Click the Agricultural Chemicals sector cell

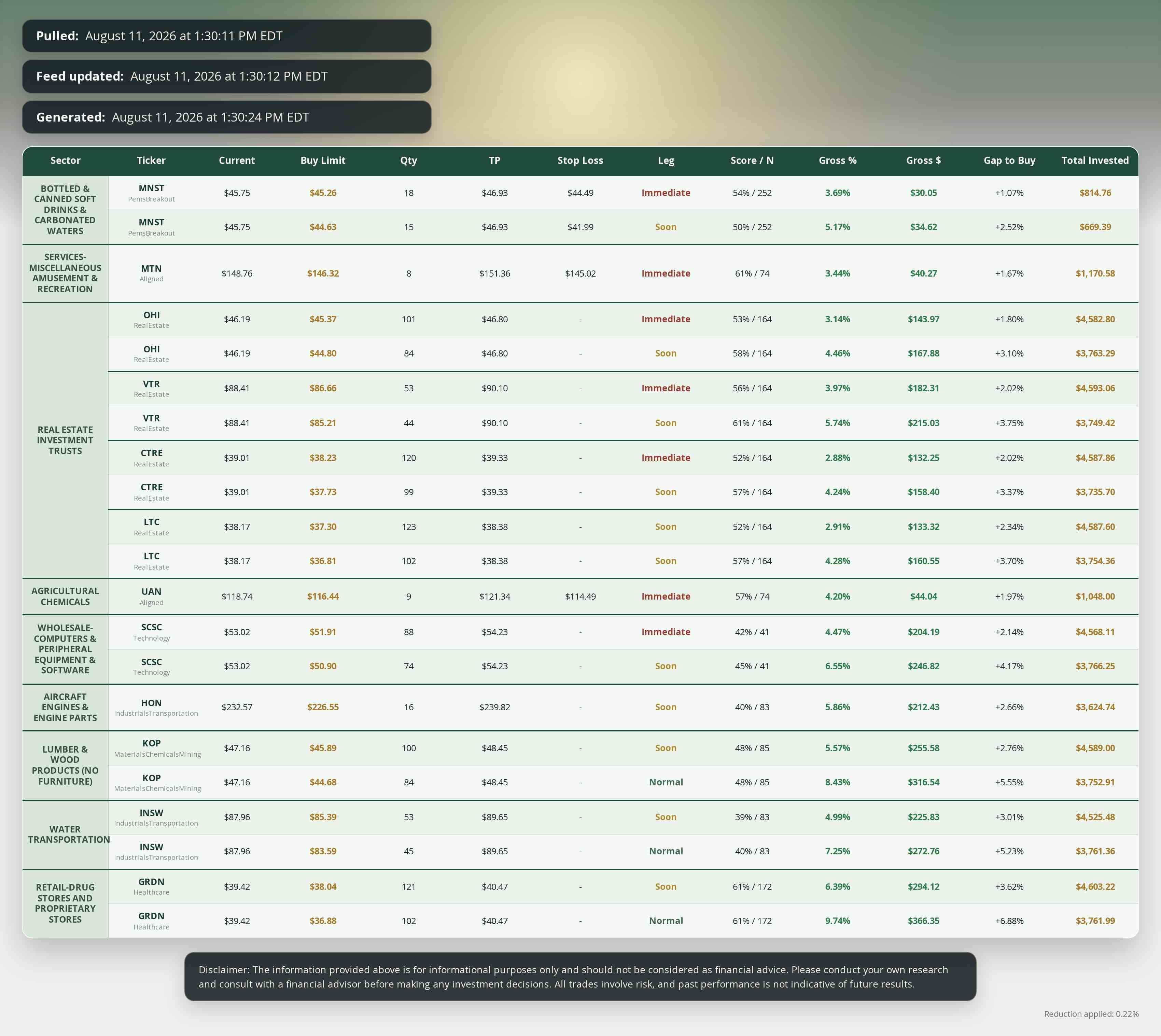pyautogui.click(x=65, y=597)
